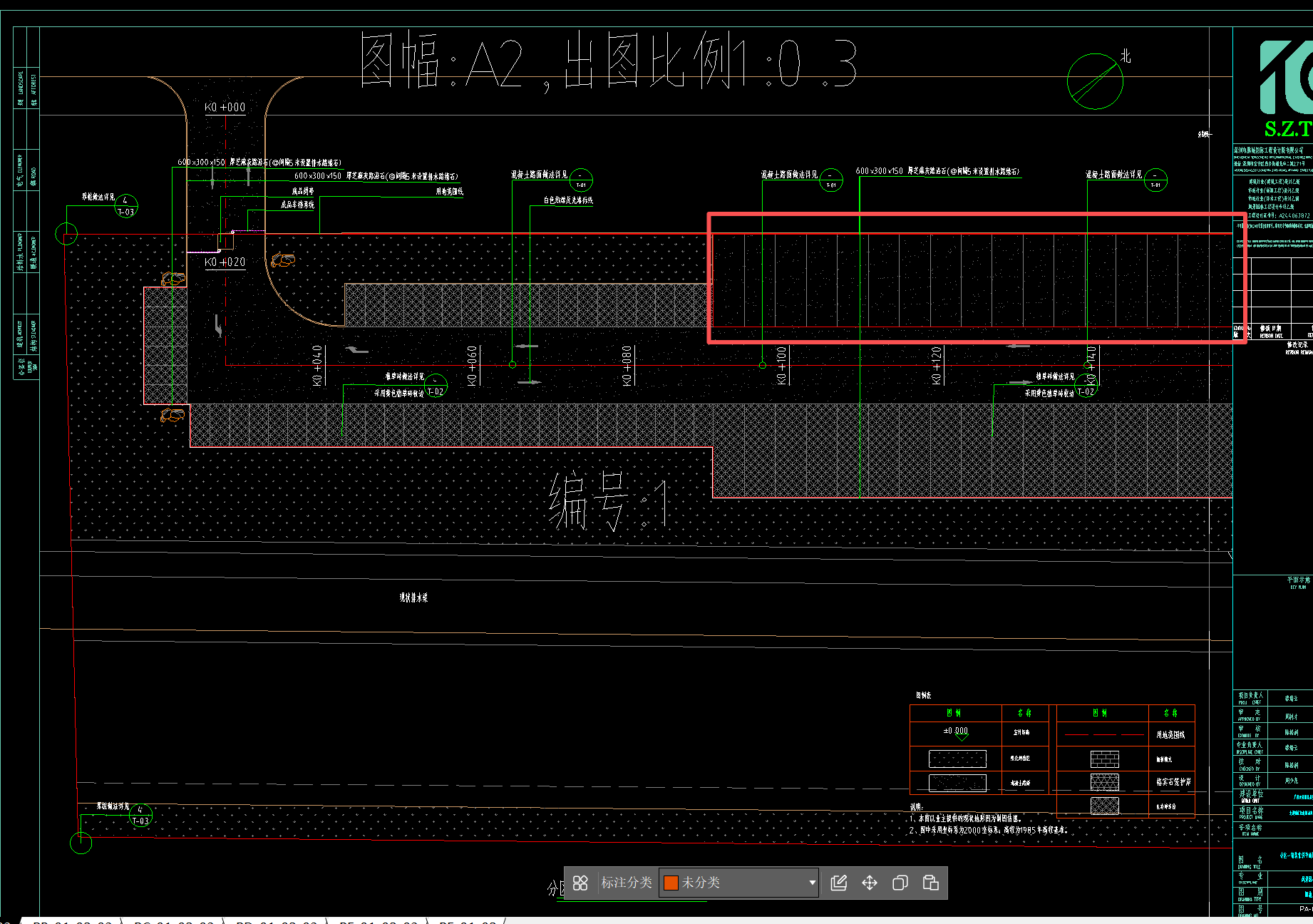This screenshot has width=1313, height=924.
Task: Click the 编号:1 drawing number text
Action: pos(609,503)
